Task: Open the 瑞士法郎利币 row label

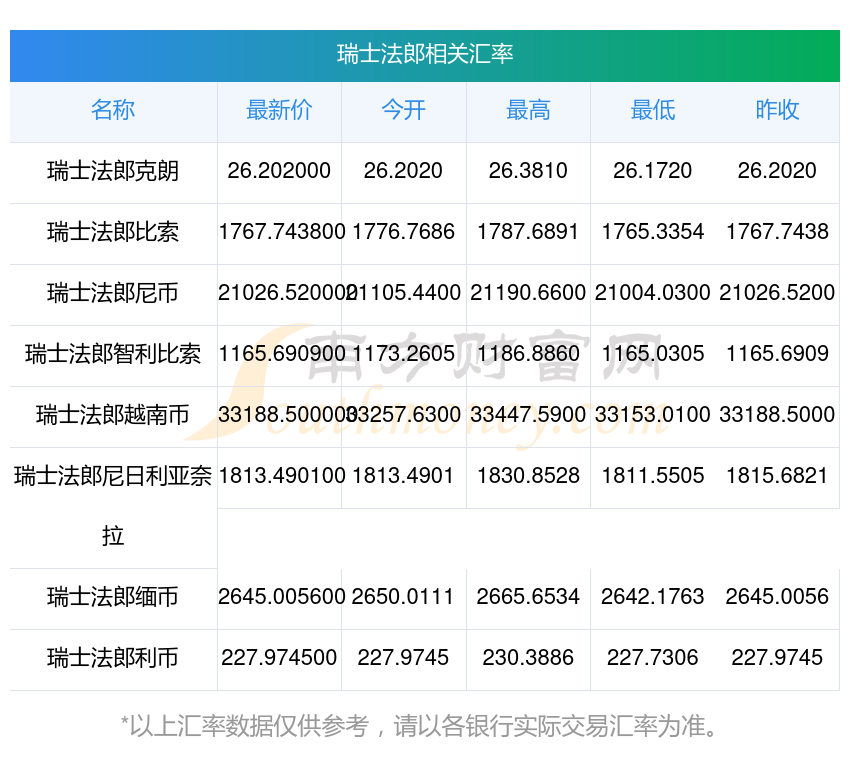Action: tap(113, 658)
